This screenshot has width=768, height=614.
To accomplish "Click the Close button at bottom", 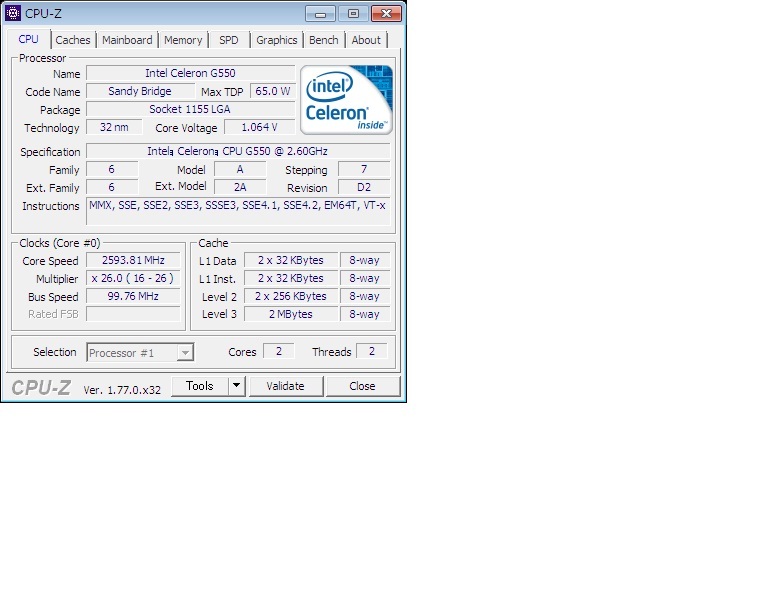I will 362,386.
